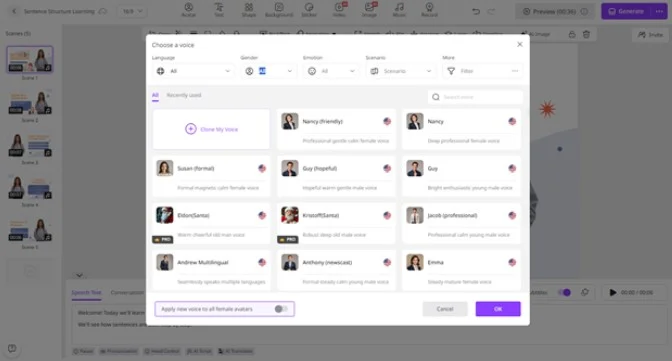
Task: Select the Text tool icon
Action: point(219,9)
